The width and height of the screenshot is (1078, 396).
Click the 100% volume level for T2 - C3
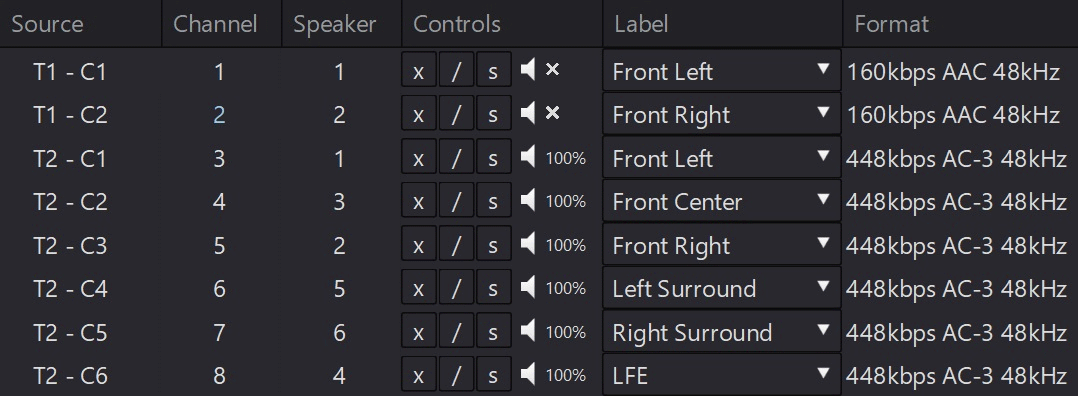point(565,245)
